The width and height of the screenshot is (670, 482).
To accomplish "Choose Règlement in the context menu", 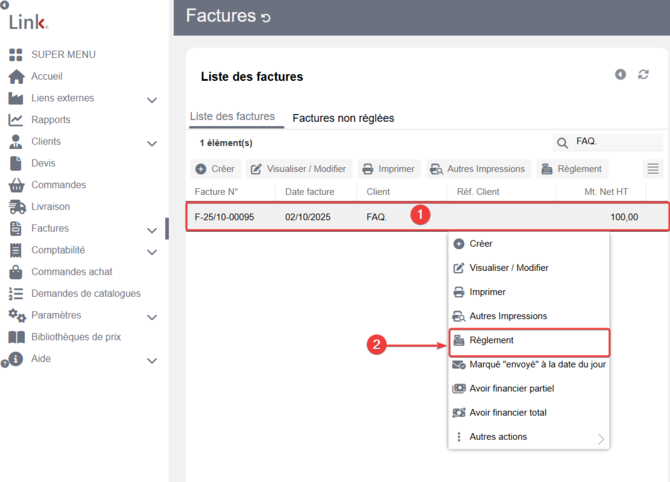I will pos(529,342).
